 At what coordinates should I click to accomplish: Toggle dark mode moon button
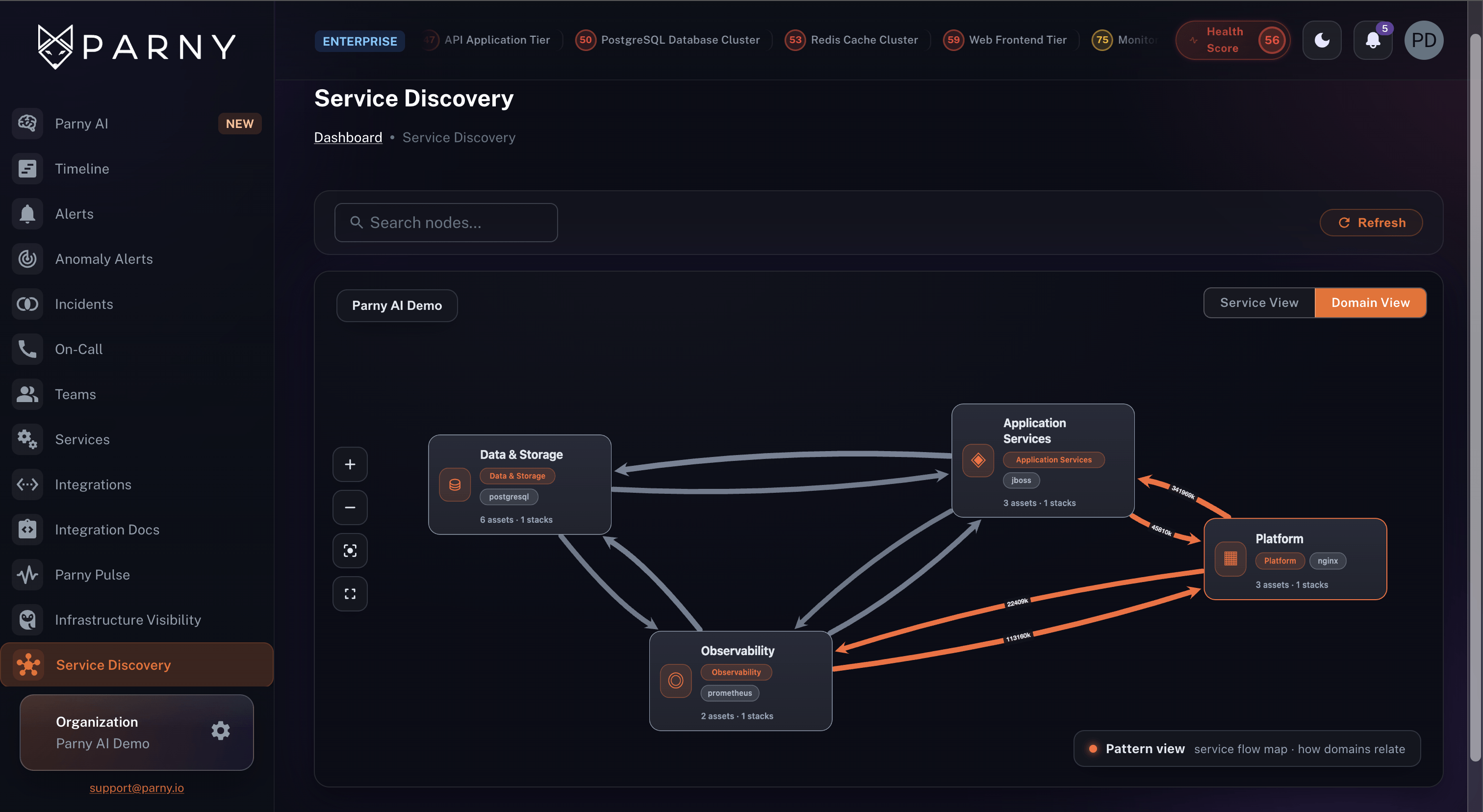(1322, 40)
